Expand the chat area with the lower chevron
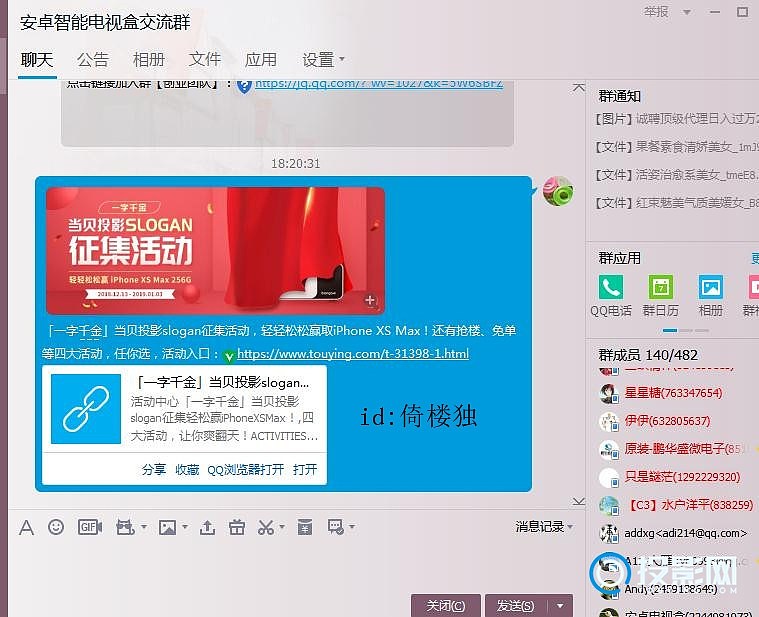 [x=579, y=502]
